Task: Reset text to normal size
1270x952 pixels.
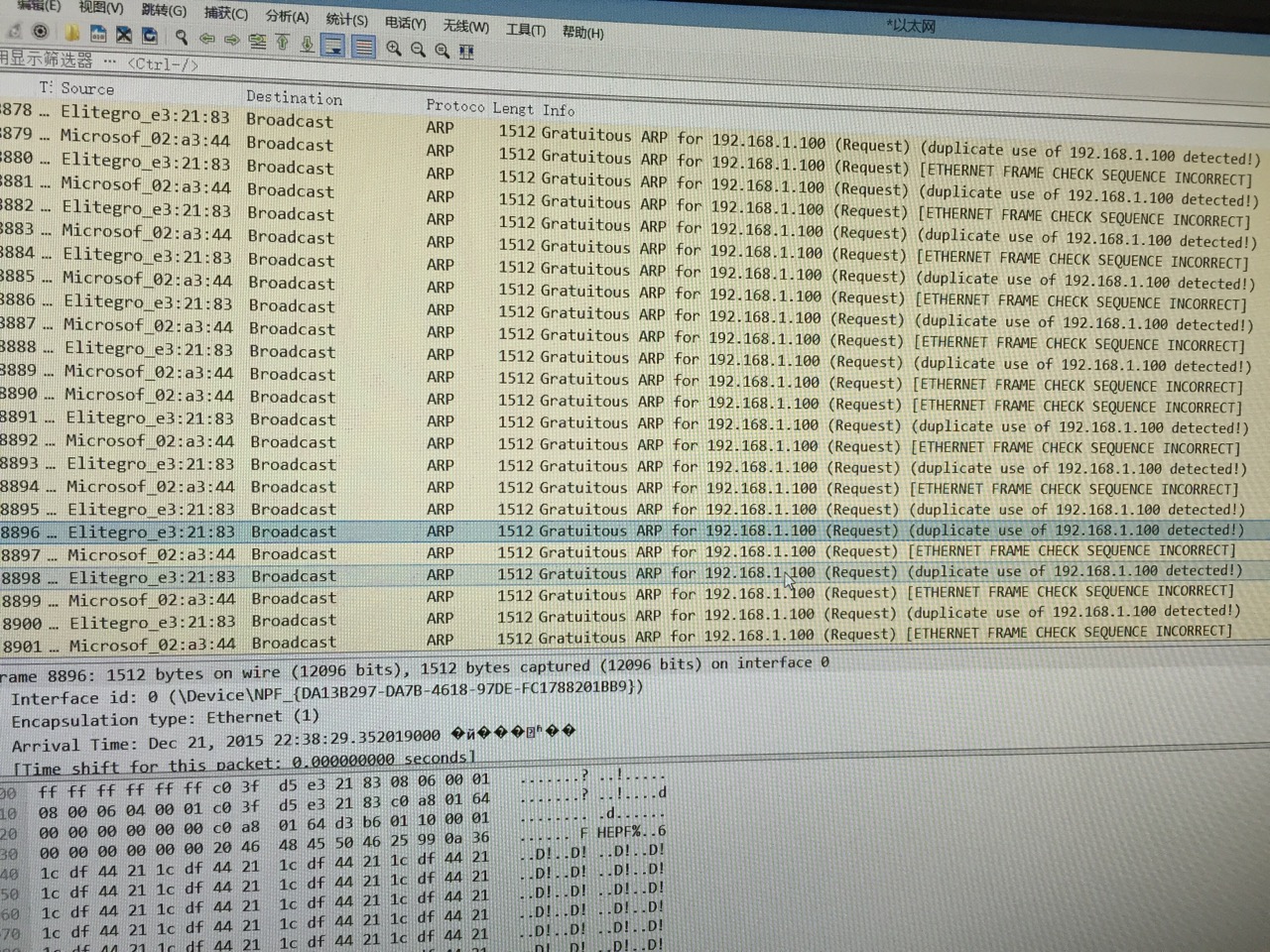Action: pyautogui.click(x=443, y=50)
